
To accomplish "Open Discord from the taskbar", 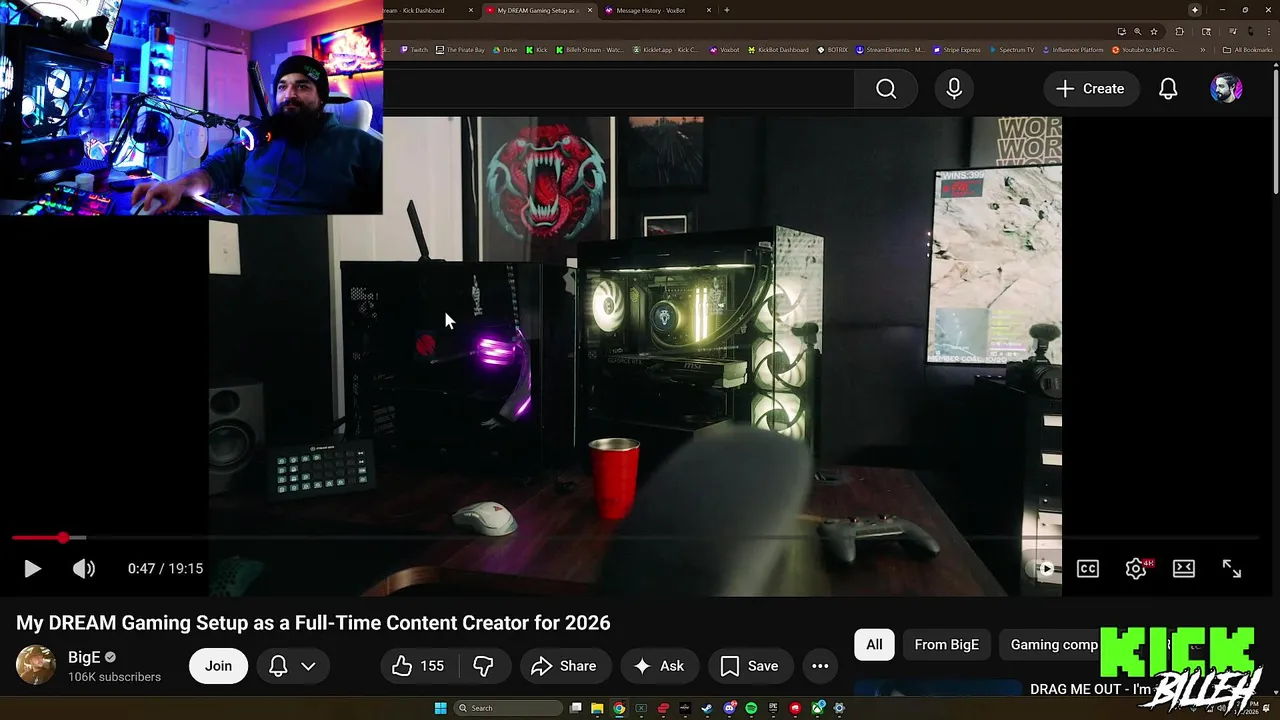I will tap(729, 708).
